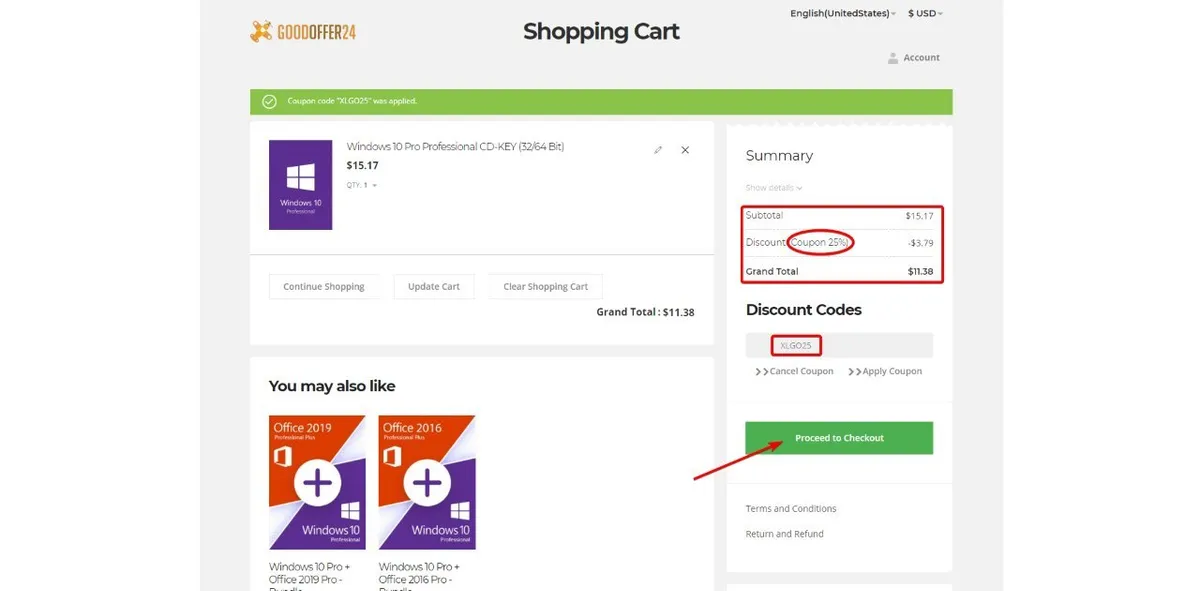This screenshot has height=591, width=1200.
Task: Open the USD currency dropdown
Action: point(925,14)
